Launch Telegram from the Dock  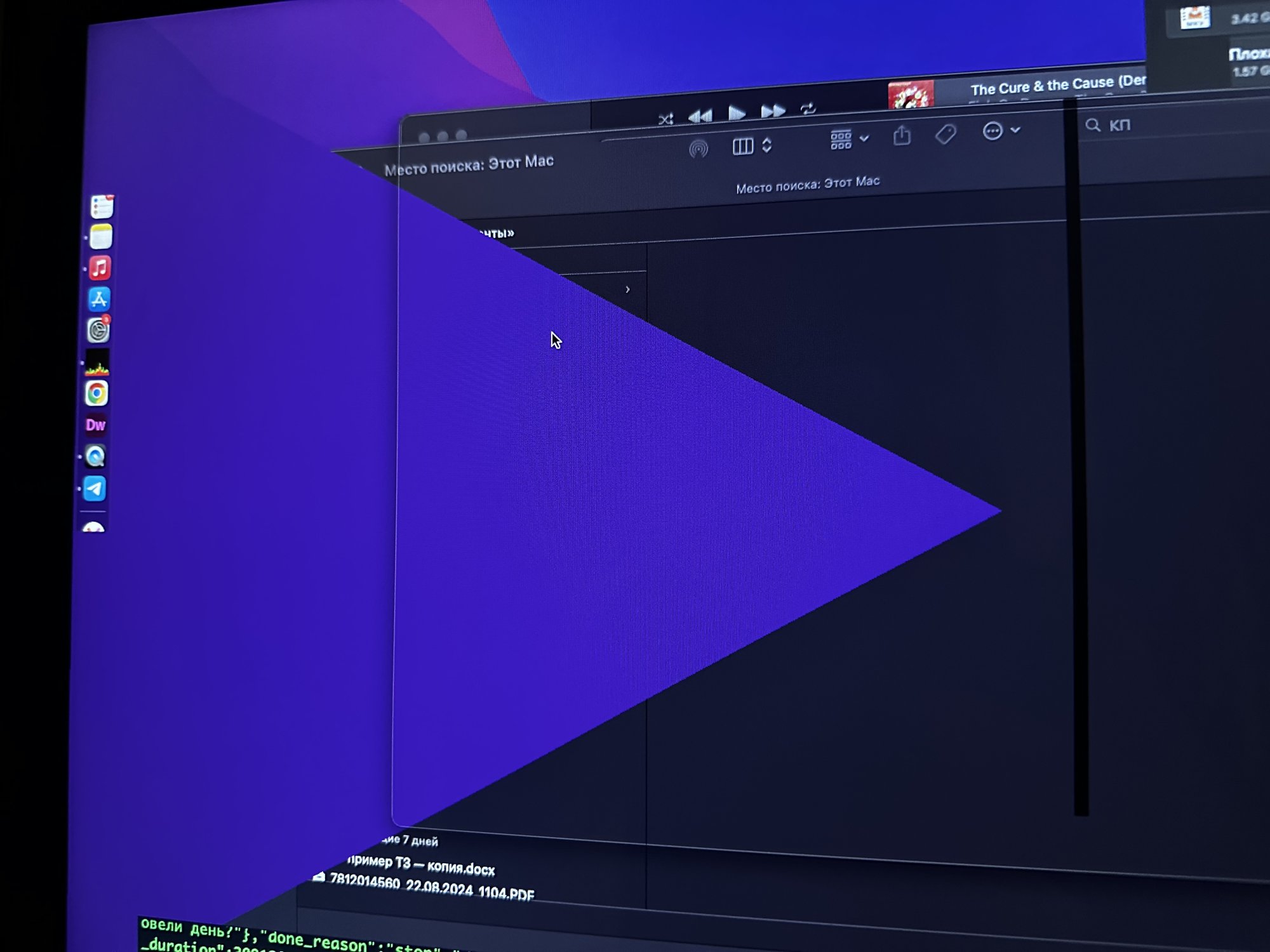[x=95, y=489]
